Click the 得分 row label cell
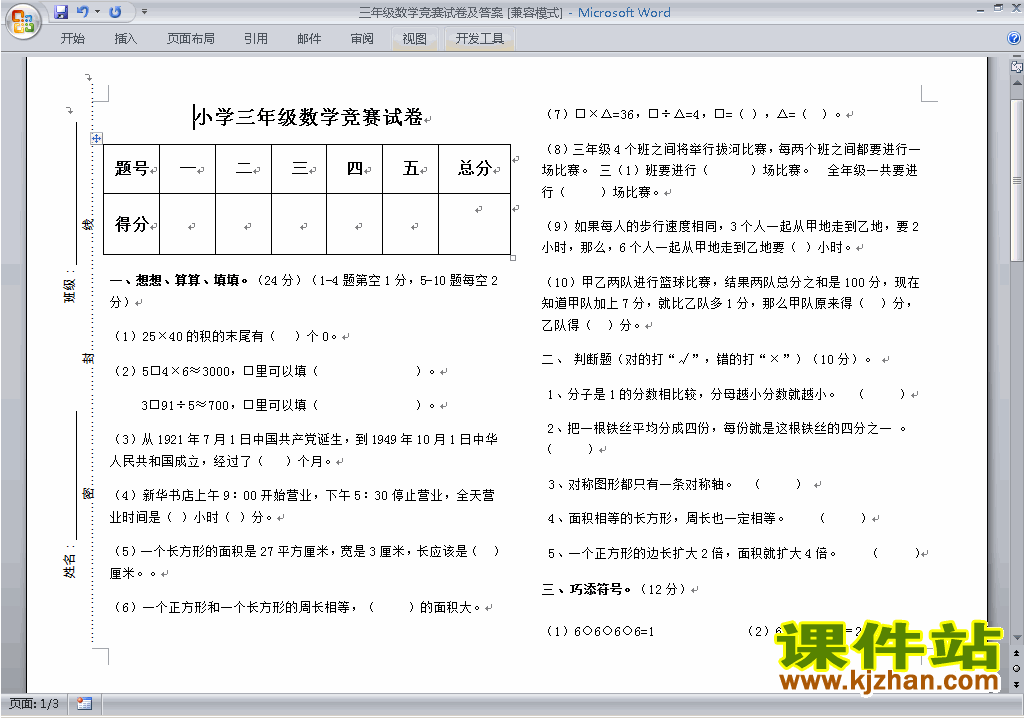Screen dimensions: 1024x718 click(x=131, y=224)
